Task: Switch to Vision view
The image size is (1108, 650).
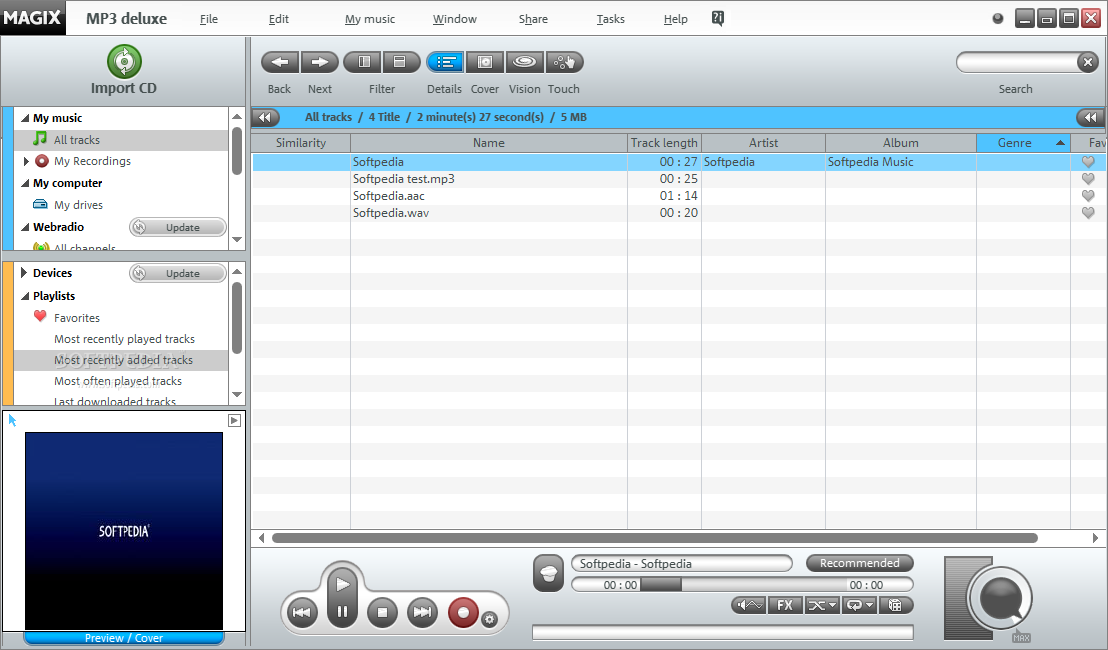Action: click(524, 62)
